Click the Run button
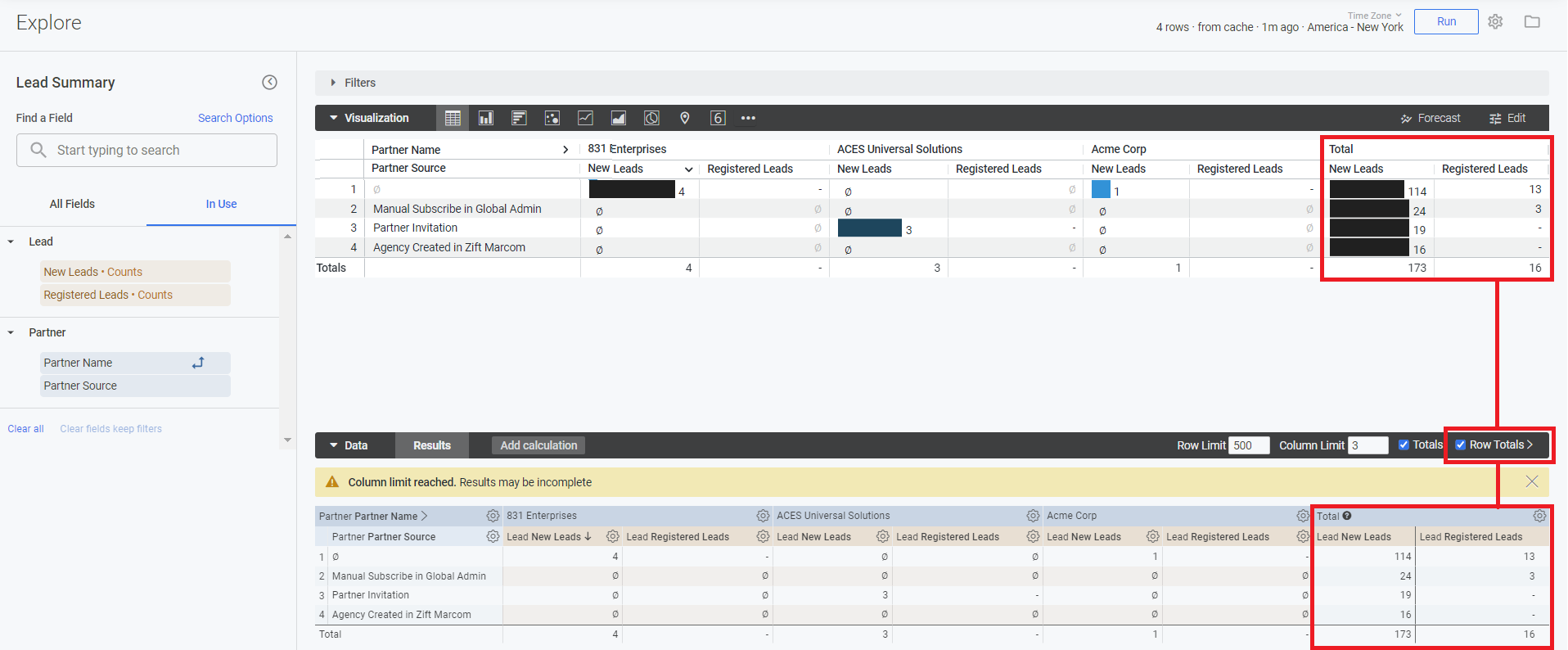 pos(1446,22)
